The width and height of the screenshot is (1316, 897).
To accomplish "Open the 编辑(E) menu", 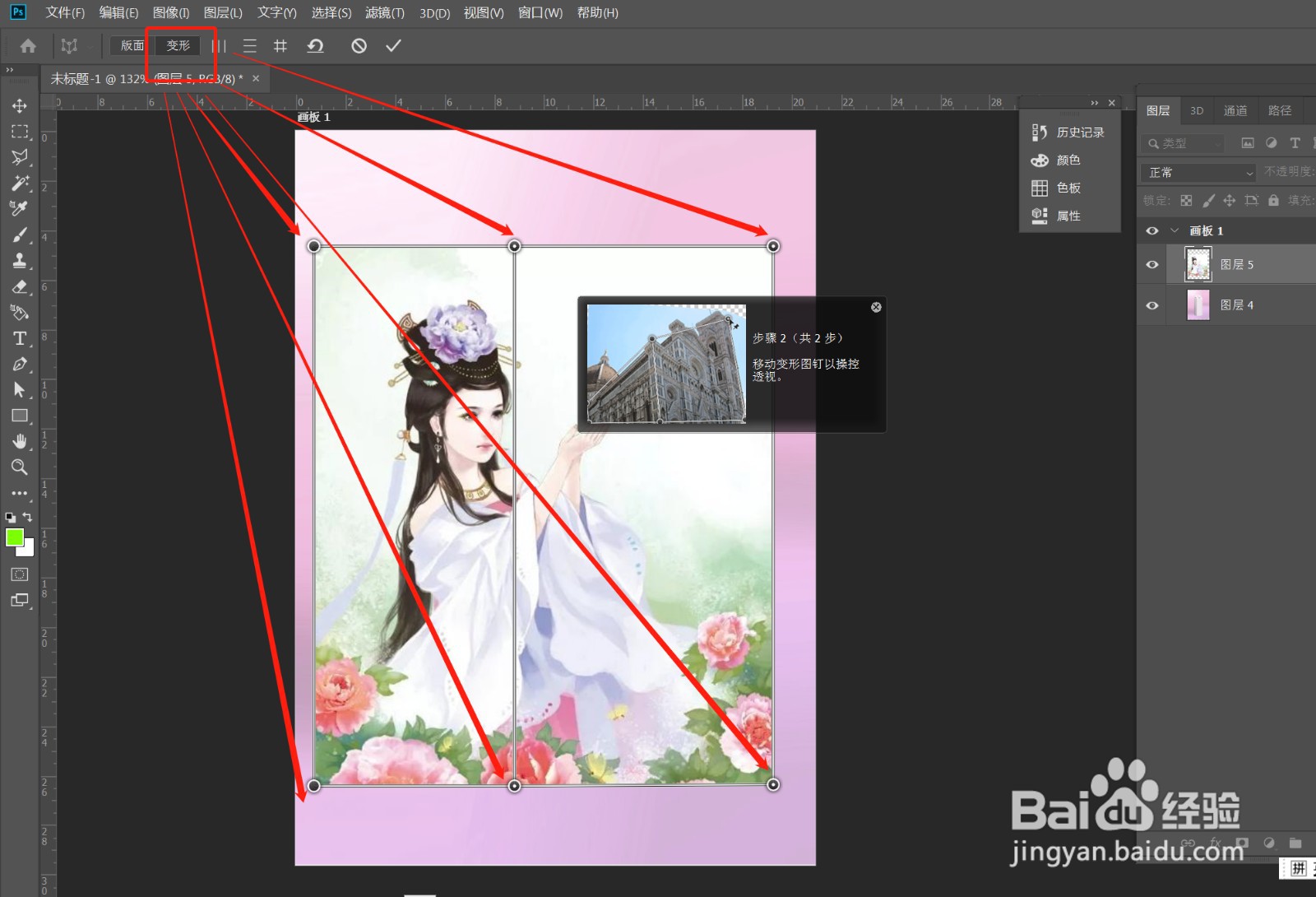I will (118, 13).
